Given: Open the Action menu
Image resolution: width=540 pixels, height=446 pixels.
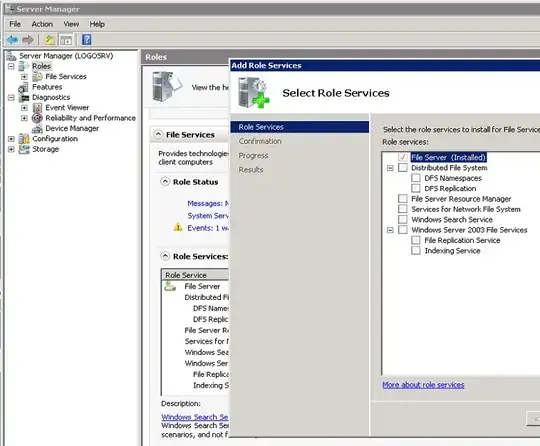Looking at the screenshot, I should 42,24.
